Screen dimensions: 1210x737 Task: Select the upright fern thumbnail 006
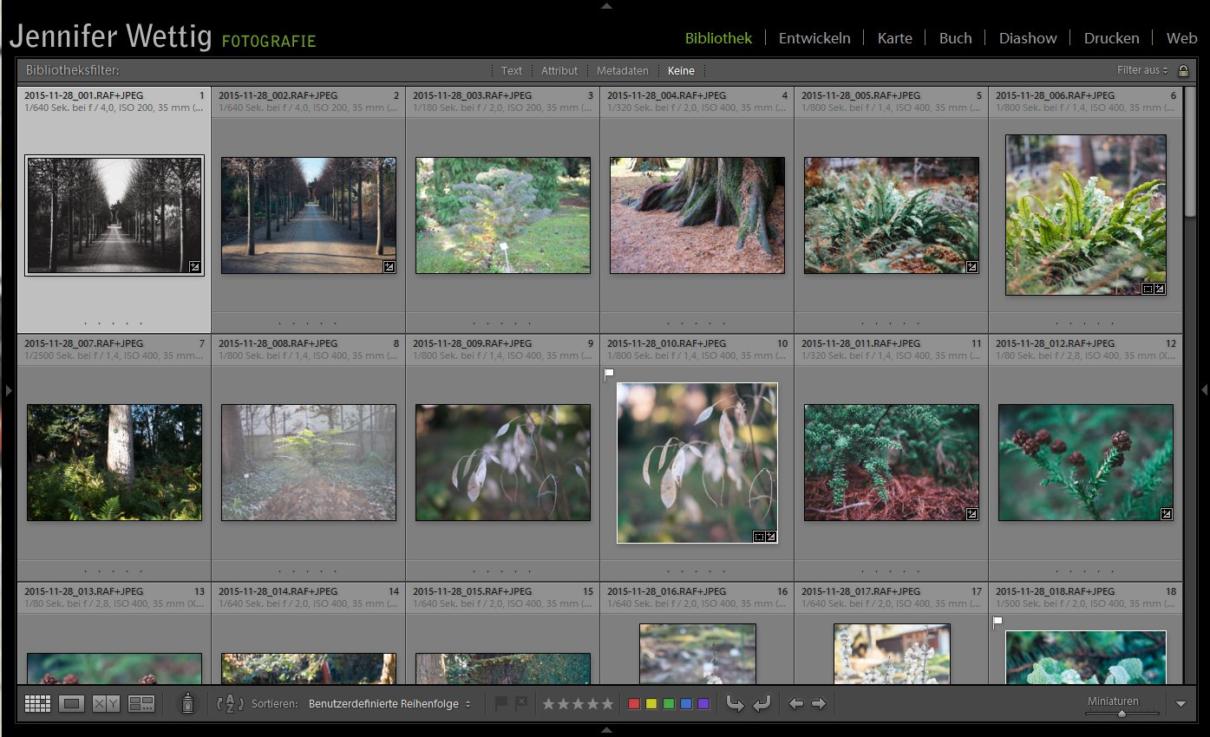[x=1086, y=215]
